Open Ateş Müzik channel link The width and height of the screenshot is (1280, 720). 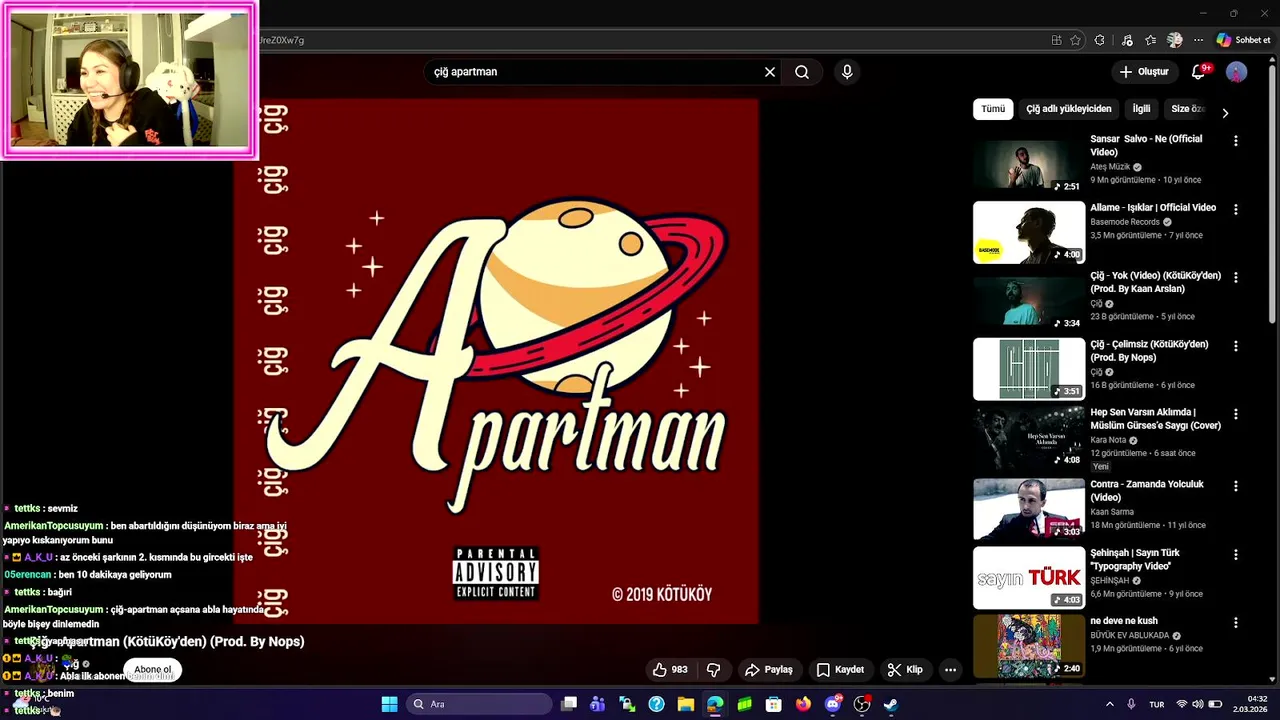(1110, 167)
